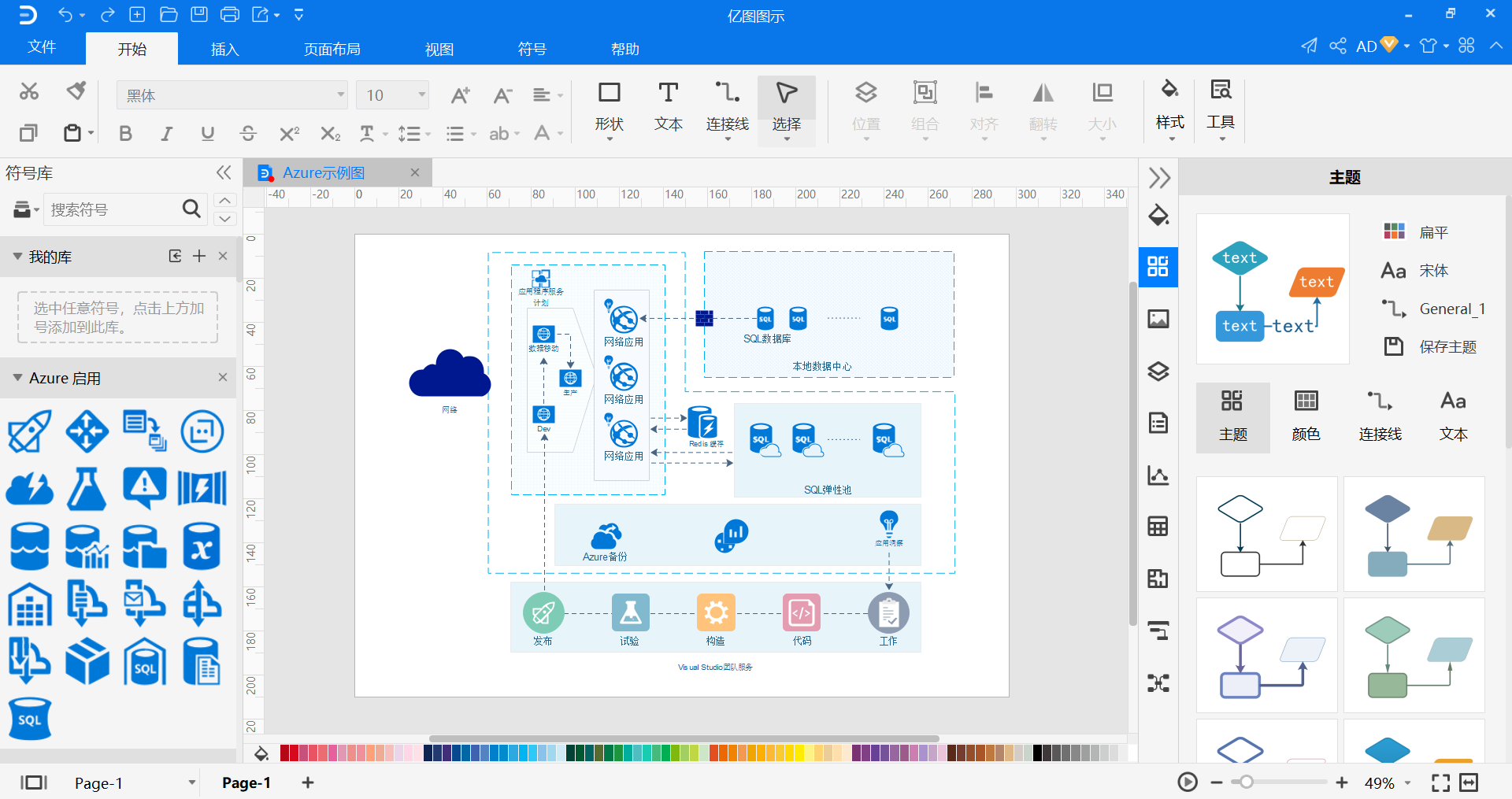Collapse the 我的库 section

17,257
